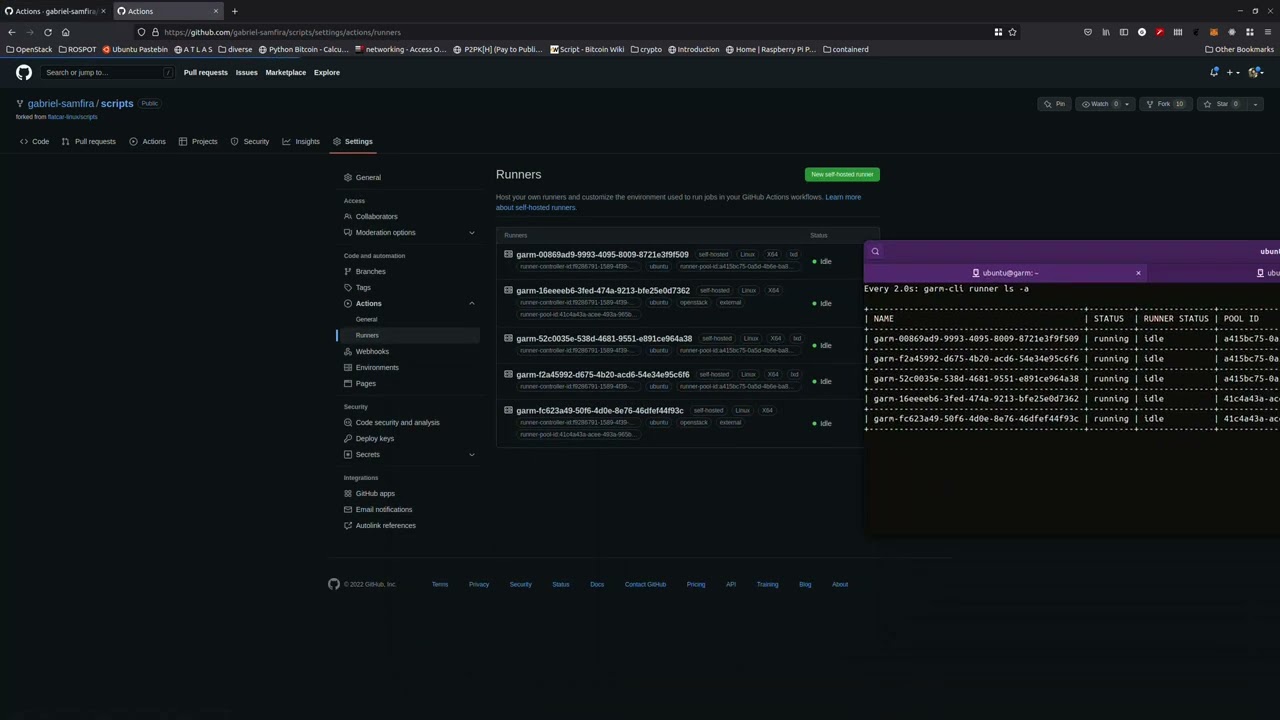1280x720 pixels.
Task: Open the OpenStack bookmarks folder
Action: coord(29,49)
